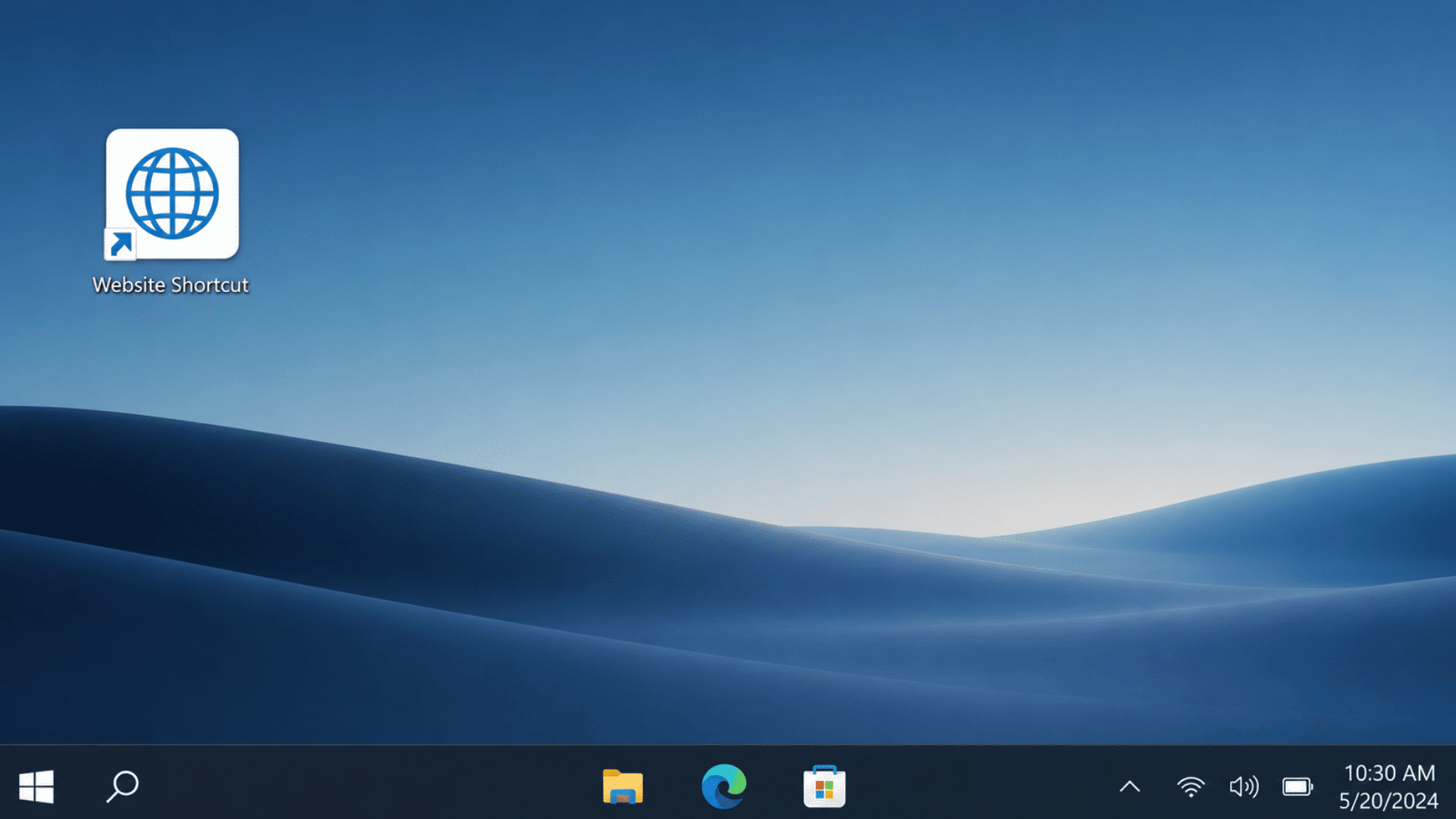Expand hidden system tray icons chevron

click(1130, 786)
